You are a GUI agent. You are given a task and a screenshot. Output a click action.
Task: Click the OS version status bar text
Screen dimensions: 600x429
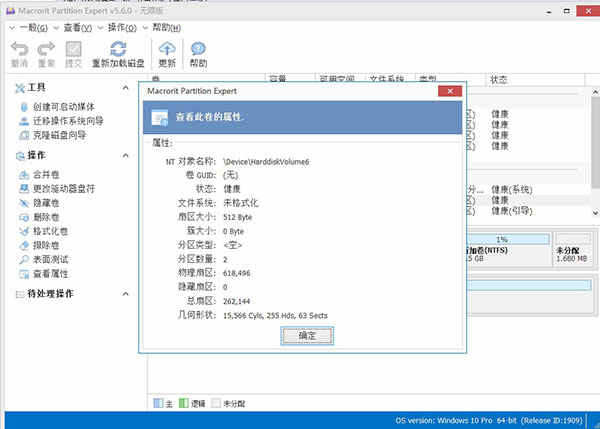point(489,421)
